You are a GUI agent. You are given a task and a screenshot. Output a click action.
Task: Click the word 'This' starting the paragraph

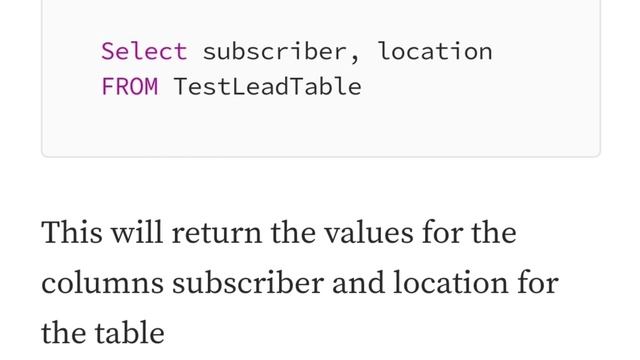[x=72, y=232]
